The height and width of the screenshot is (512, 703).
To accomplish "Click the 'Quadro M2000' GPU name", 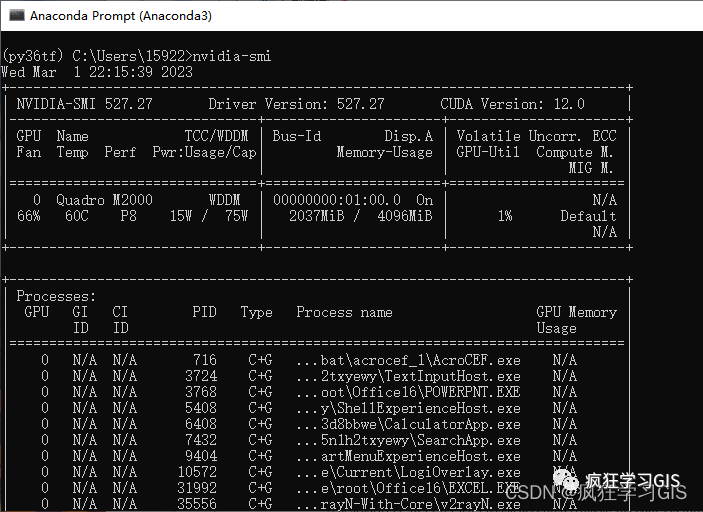I will (104, 200).
